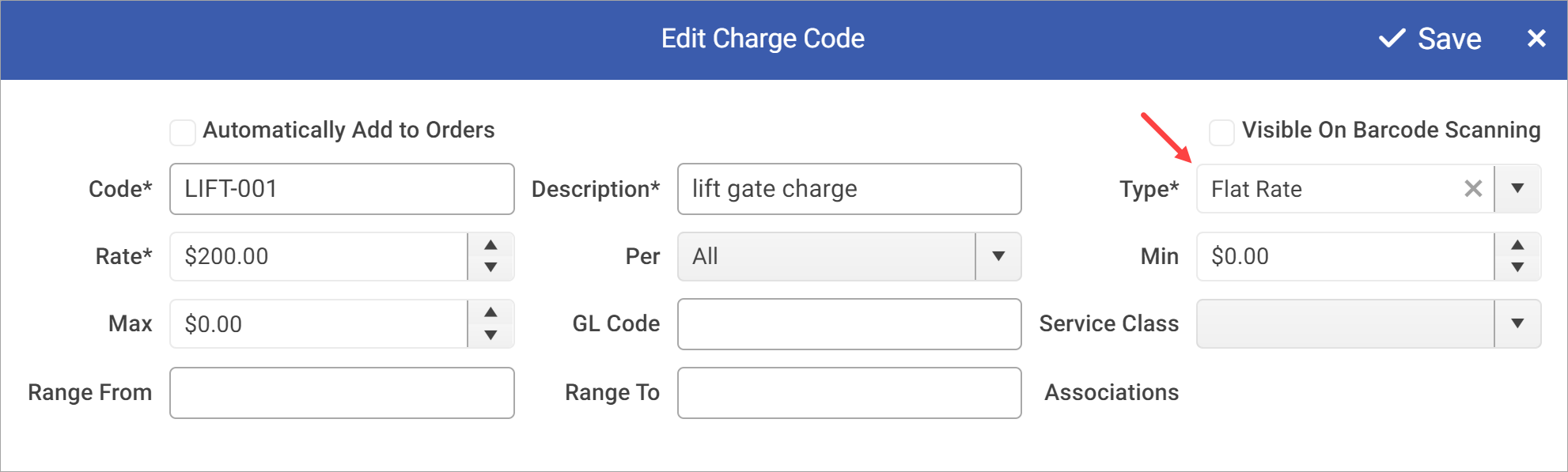Image resolution: width=1568 pixels, height=472 pixels.
Task: Toggle the Automatically Add to Orders checkbox off
Action: 182,132
